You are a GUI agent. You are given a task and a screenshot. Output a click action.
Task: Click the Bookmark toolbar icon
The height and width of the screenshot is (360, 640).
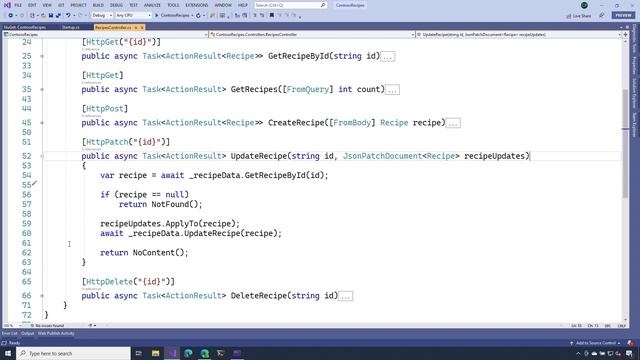point(271,16)
